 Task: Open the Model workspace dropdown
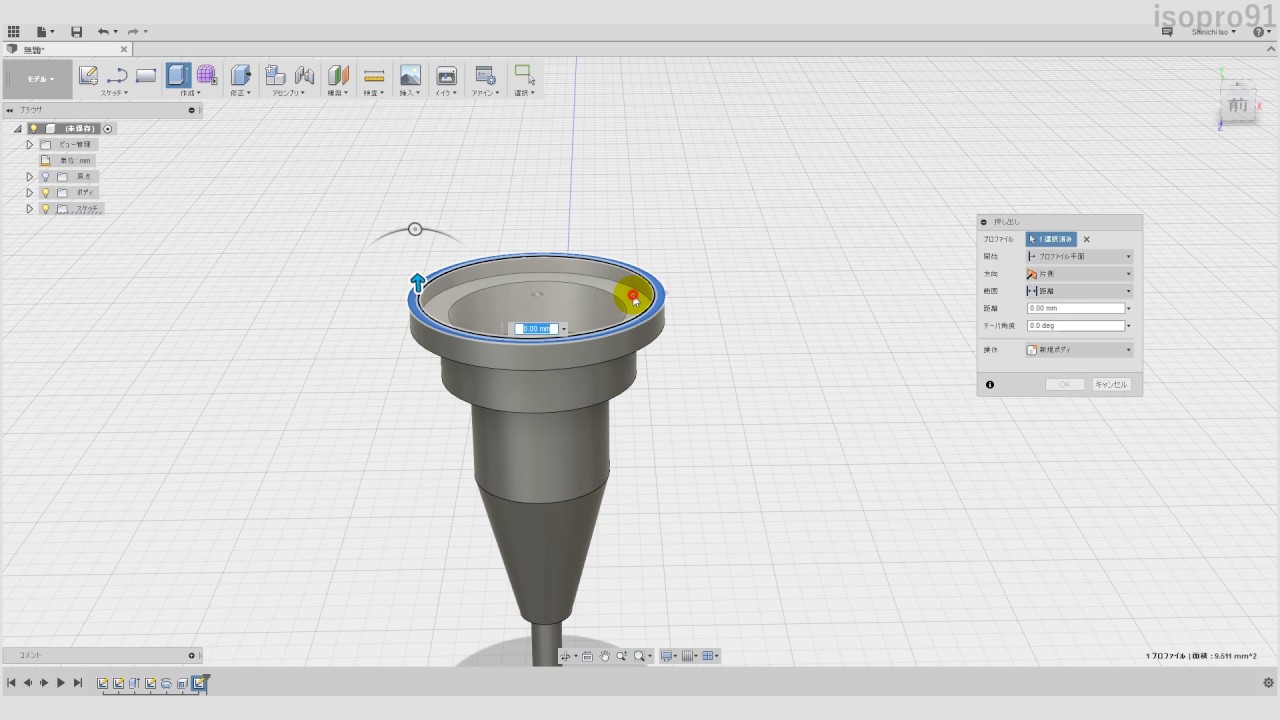[x=38, y=79]
